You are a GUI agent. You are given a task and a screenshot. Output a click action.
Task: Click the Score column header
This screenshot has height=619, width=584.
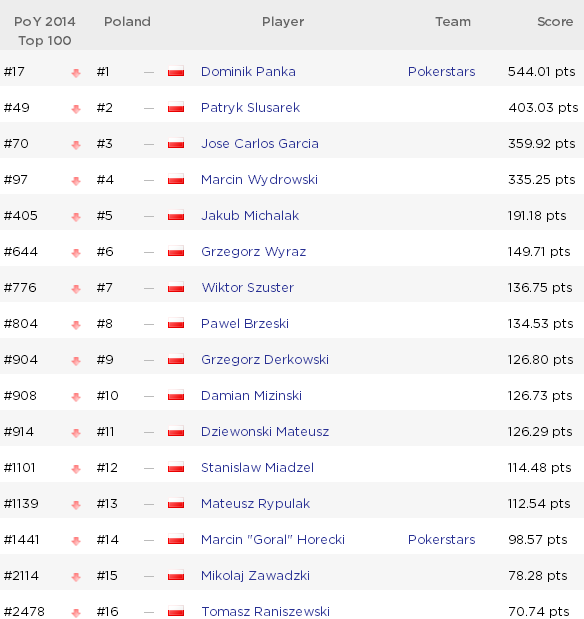coord(555,21)
